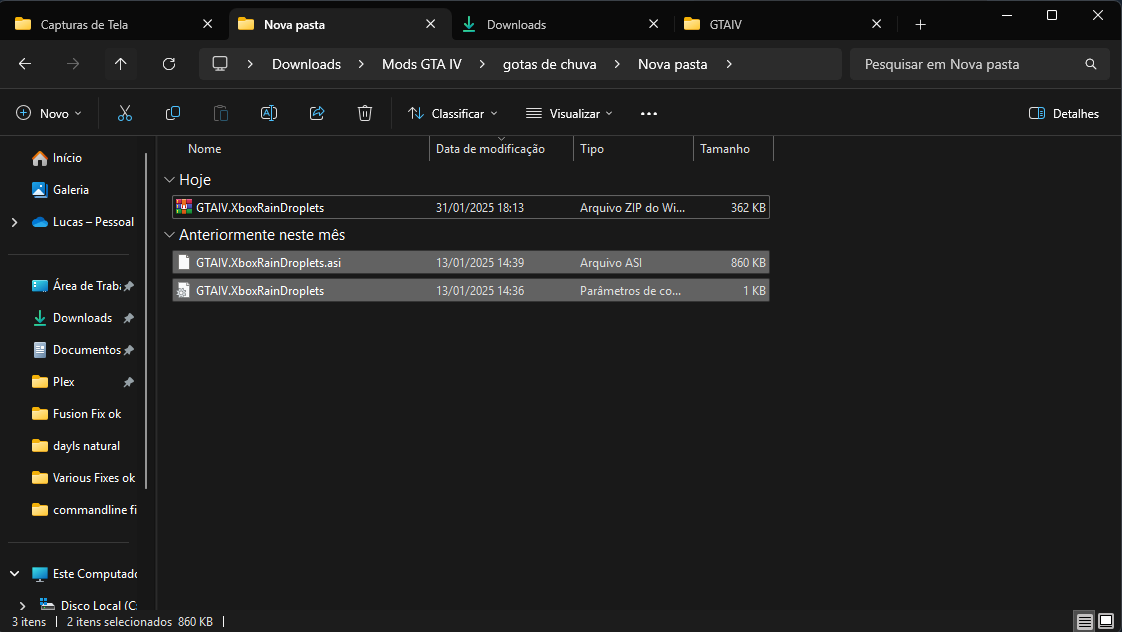Add a new tab with plus button
The width and height of the screenshot is (1122, 632).
pos(920,24)
